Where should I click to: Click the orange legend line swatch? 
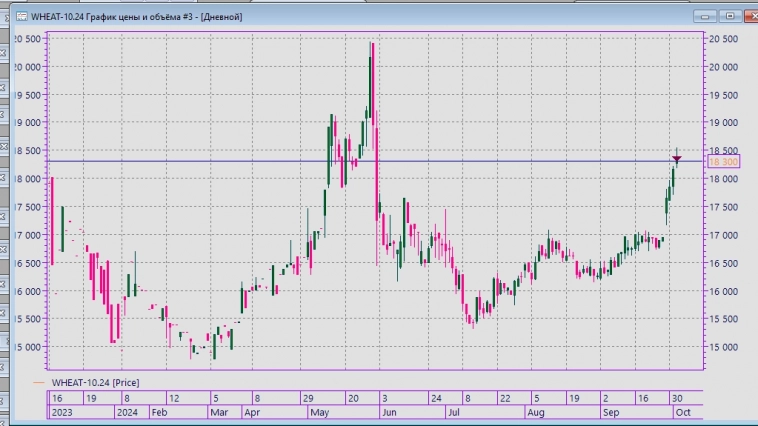[x=38, y=382]
